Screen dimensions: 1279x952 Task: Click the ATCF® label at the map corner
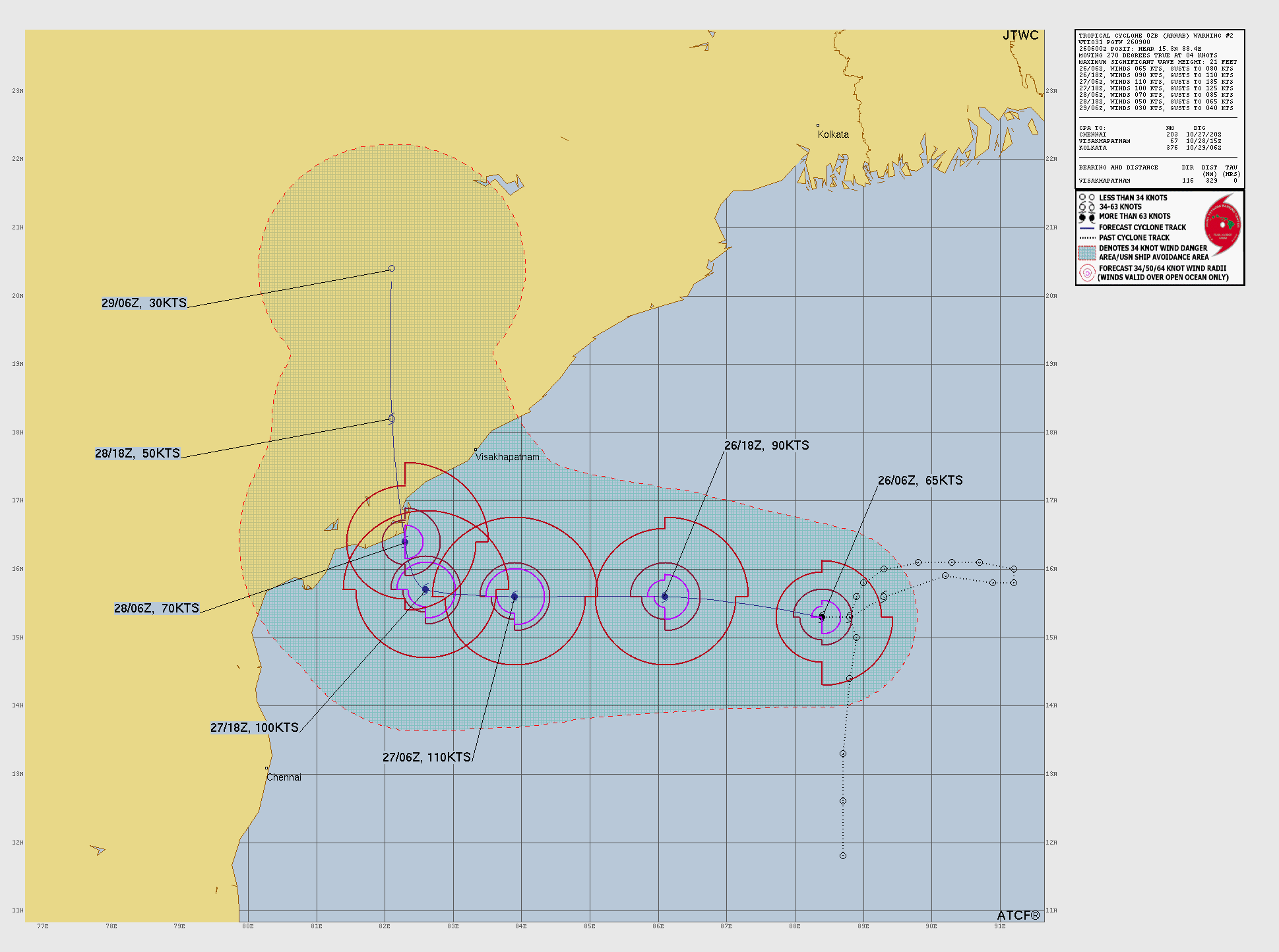coord(1018,916)
